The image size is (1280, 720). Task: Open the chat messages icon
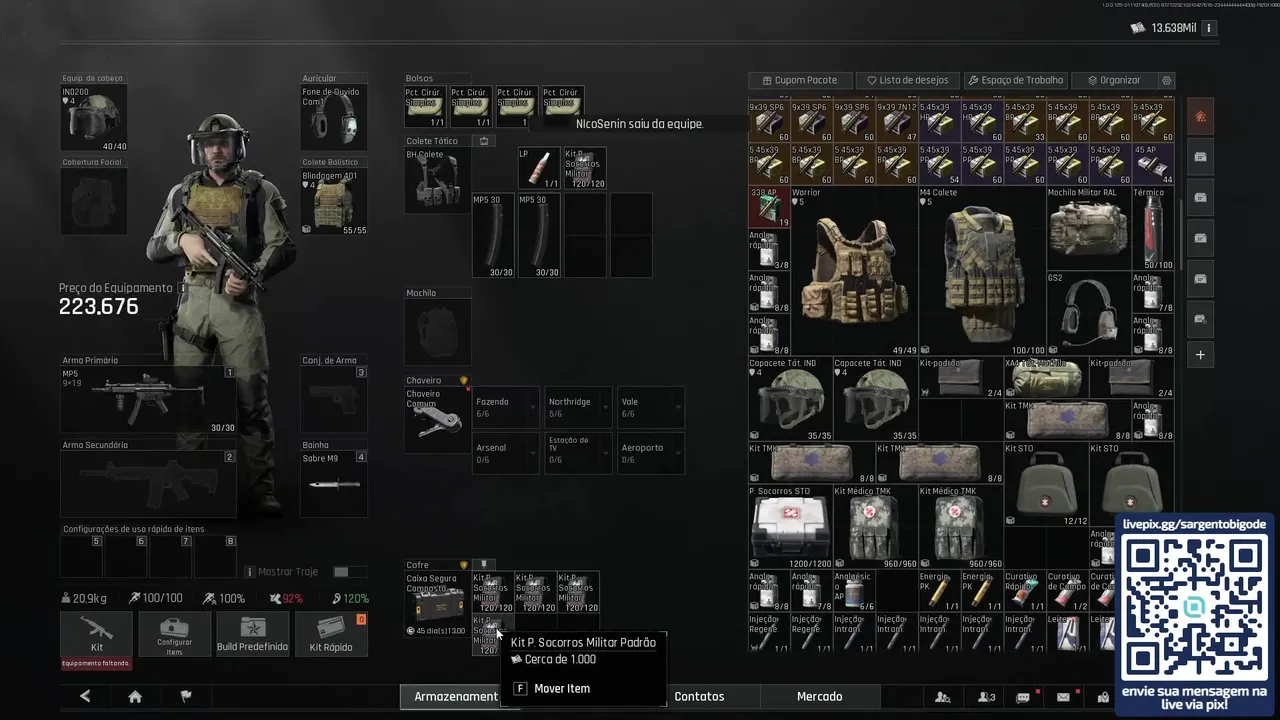tap(1023, 697)
